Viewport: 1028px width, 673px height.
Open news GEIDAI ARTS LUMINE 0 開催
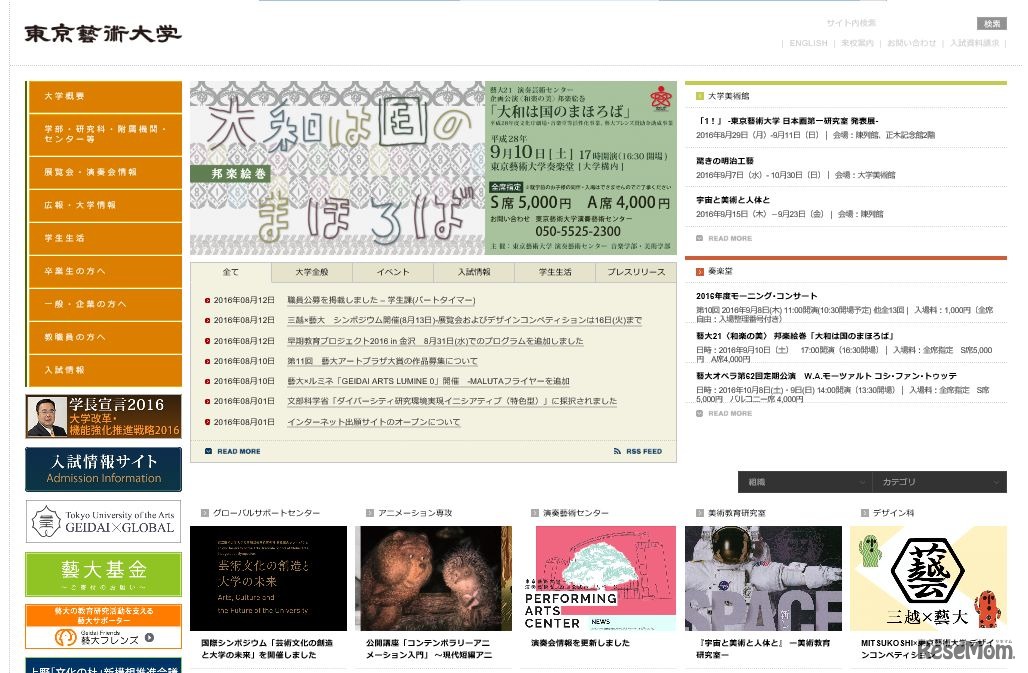428,381
